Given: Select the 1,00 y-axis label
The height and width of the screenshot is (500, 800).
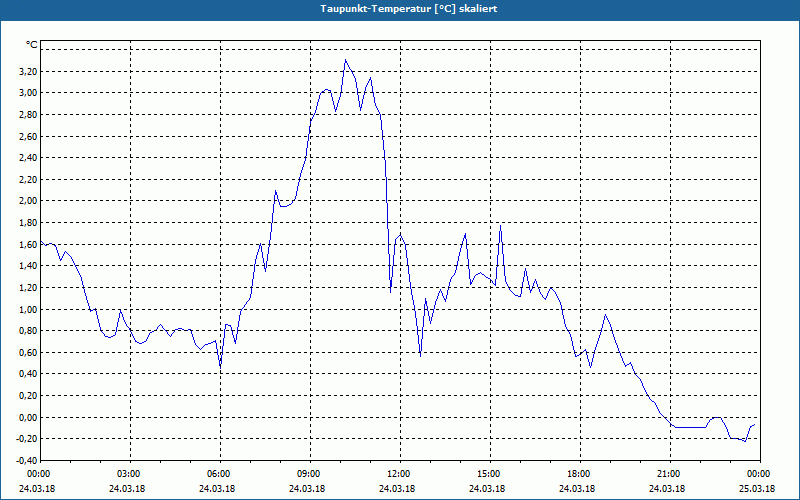Looking at the screenshot, I should click(x=27, y=309).
